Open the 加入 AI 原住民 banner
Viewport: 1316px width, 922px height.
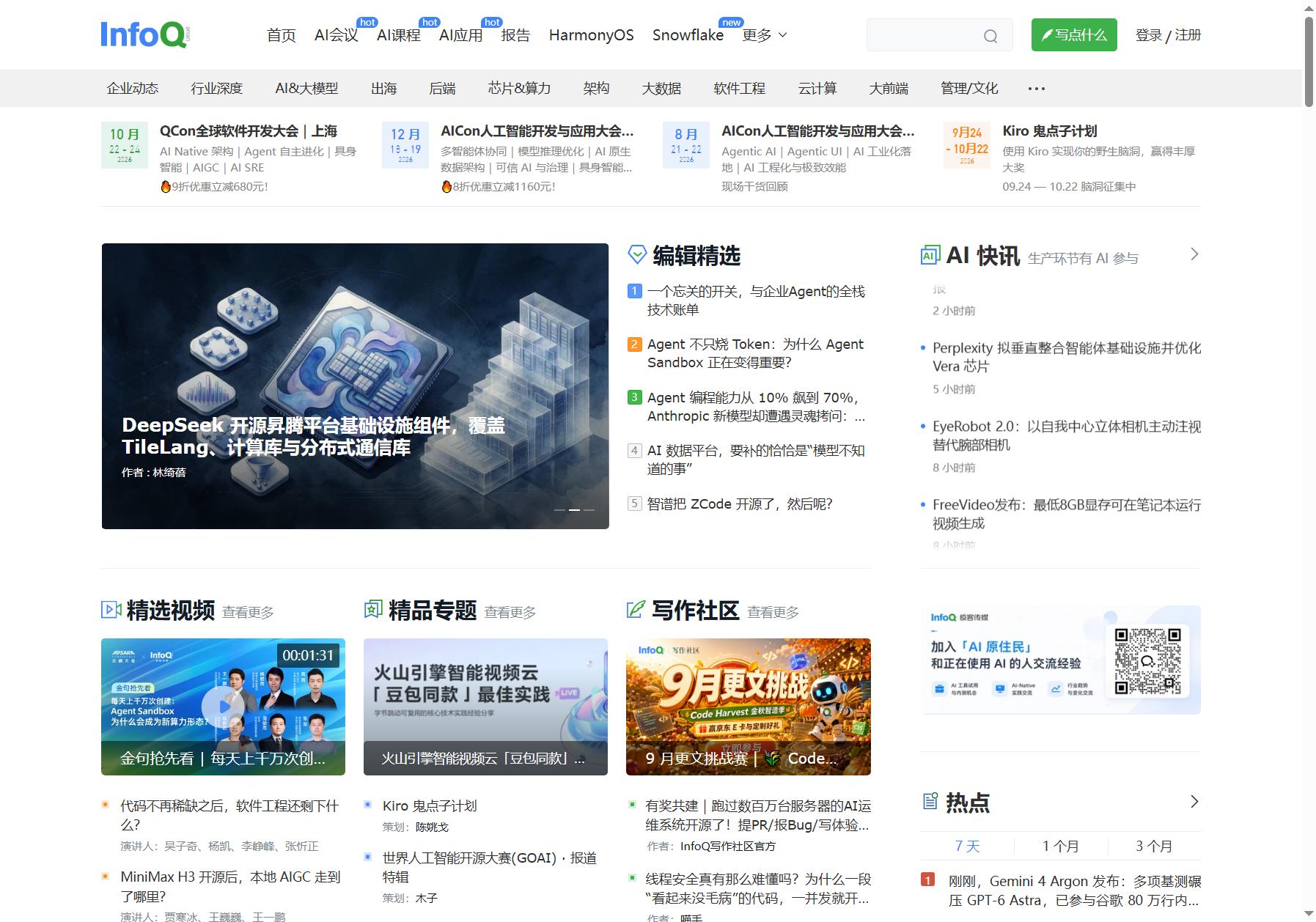click(x=1061, y=660)
